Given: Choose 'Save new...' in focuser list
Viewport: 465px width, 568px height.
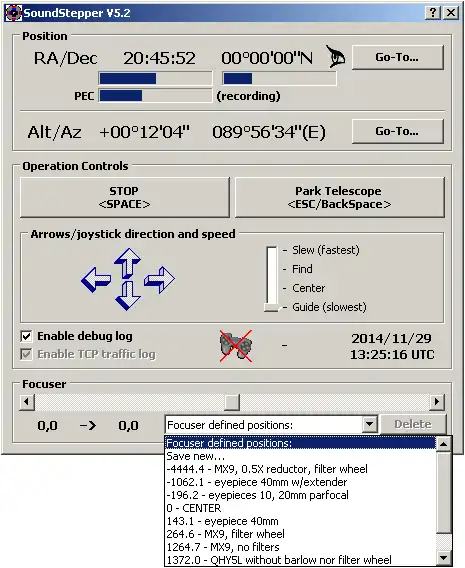Looking at the screenshot, I should (301, 456).
